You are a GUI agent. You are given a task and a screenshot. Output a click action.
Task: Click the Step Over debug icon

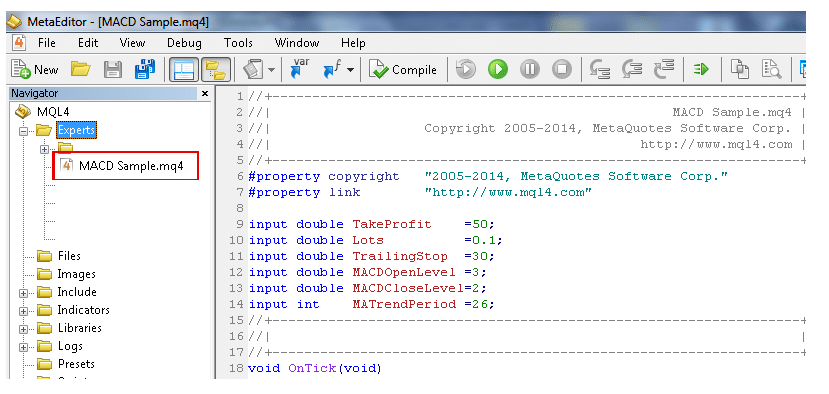point(632,69)
